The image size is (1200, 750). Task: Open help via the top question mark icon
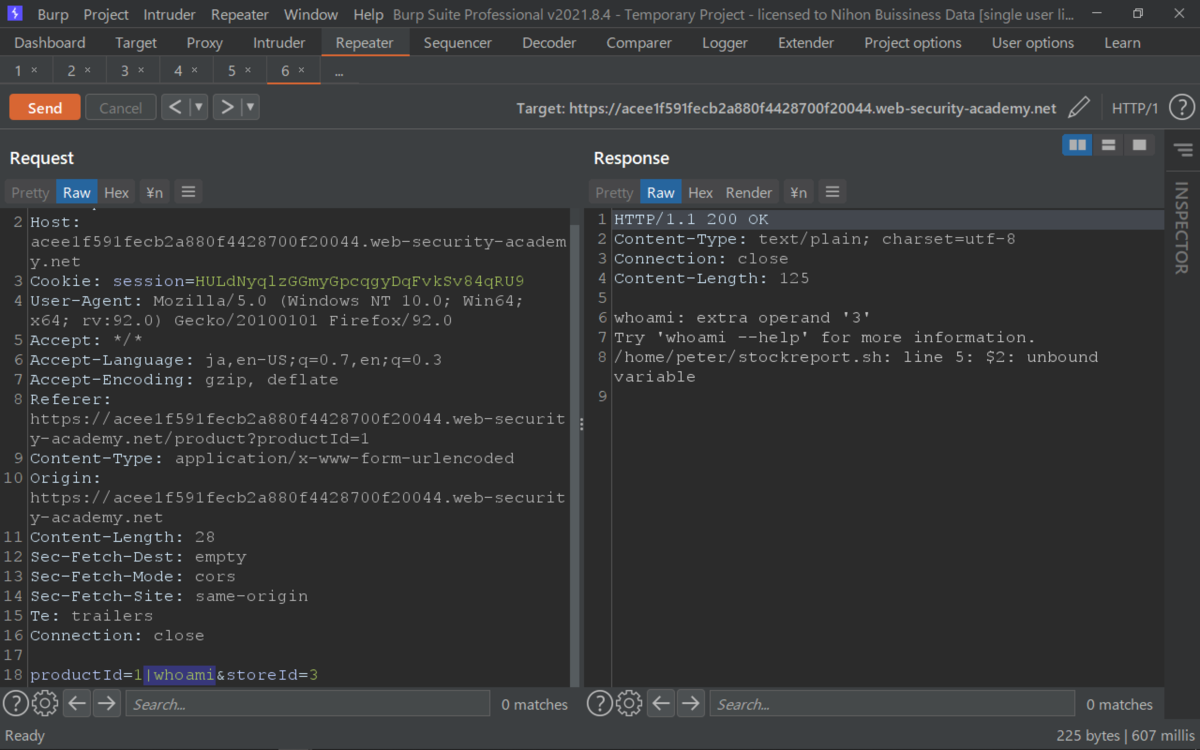pos(1181,108)
